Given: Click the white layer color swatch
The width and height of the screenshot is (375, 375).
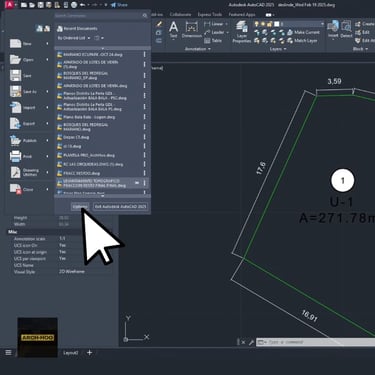Looking at the screenshot, I should (276, 24).
